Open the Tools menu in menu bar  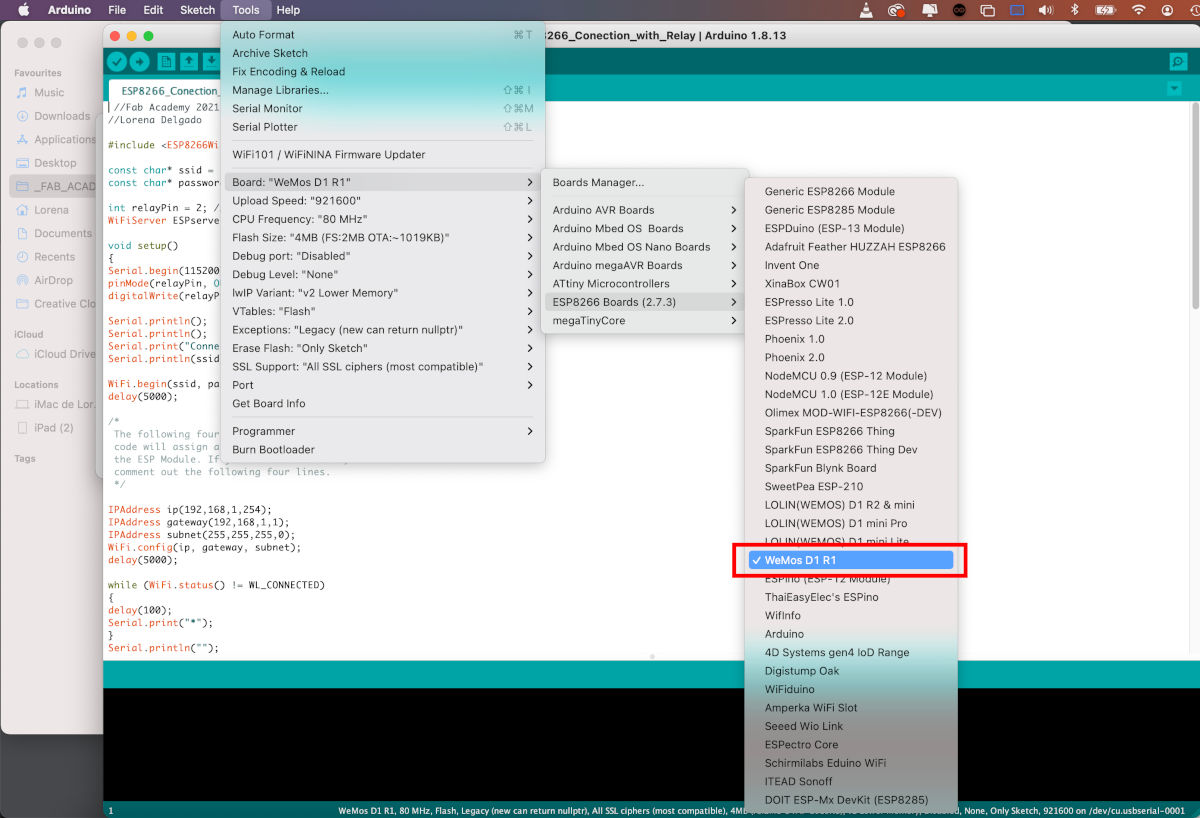coord(246,10)
